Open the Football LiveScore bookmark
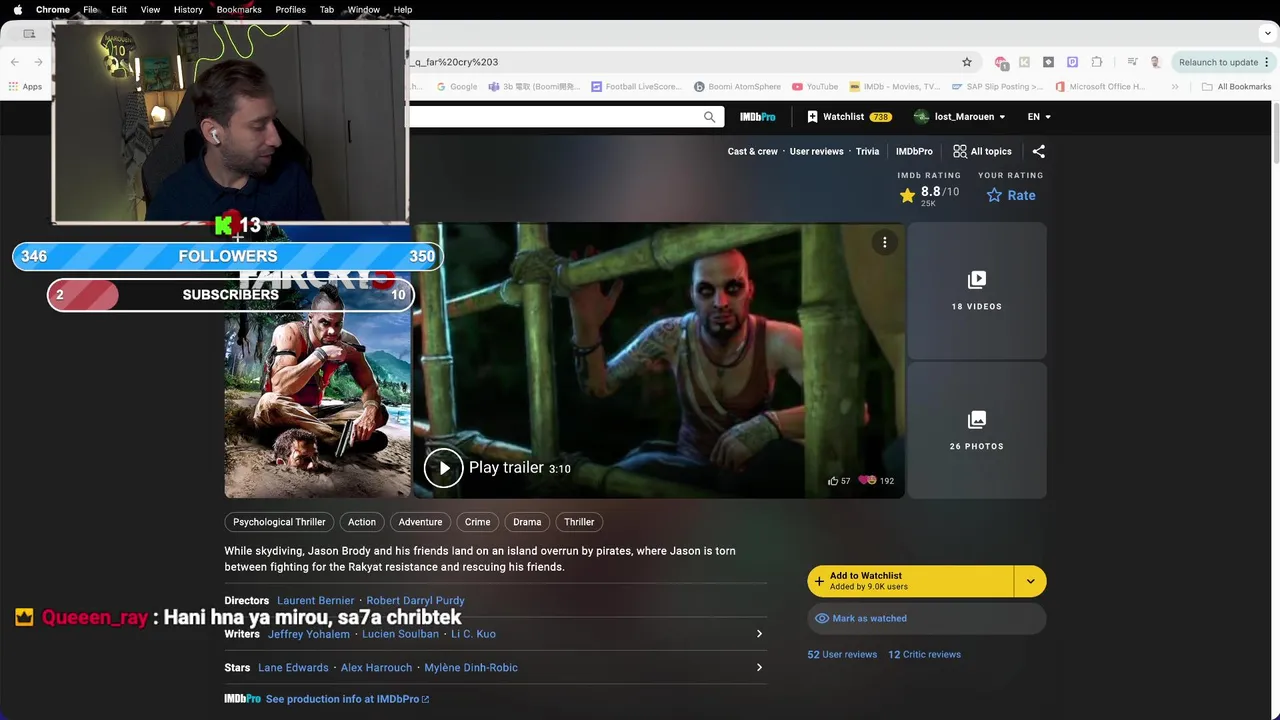This screenshot has width=1280, height=720. (636, 87)
